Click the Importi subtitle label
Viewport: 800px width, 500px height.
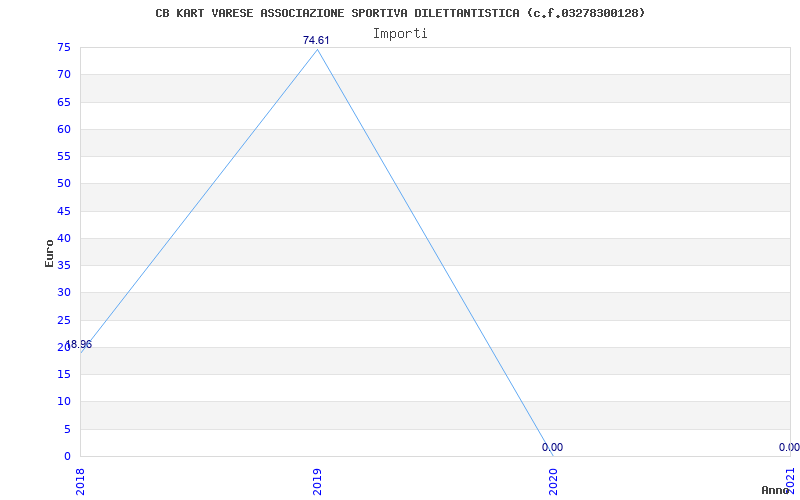point(400,34)
